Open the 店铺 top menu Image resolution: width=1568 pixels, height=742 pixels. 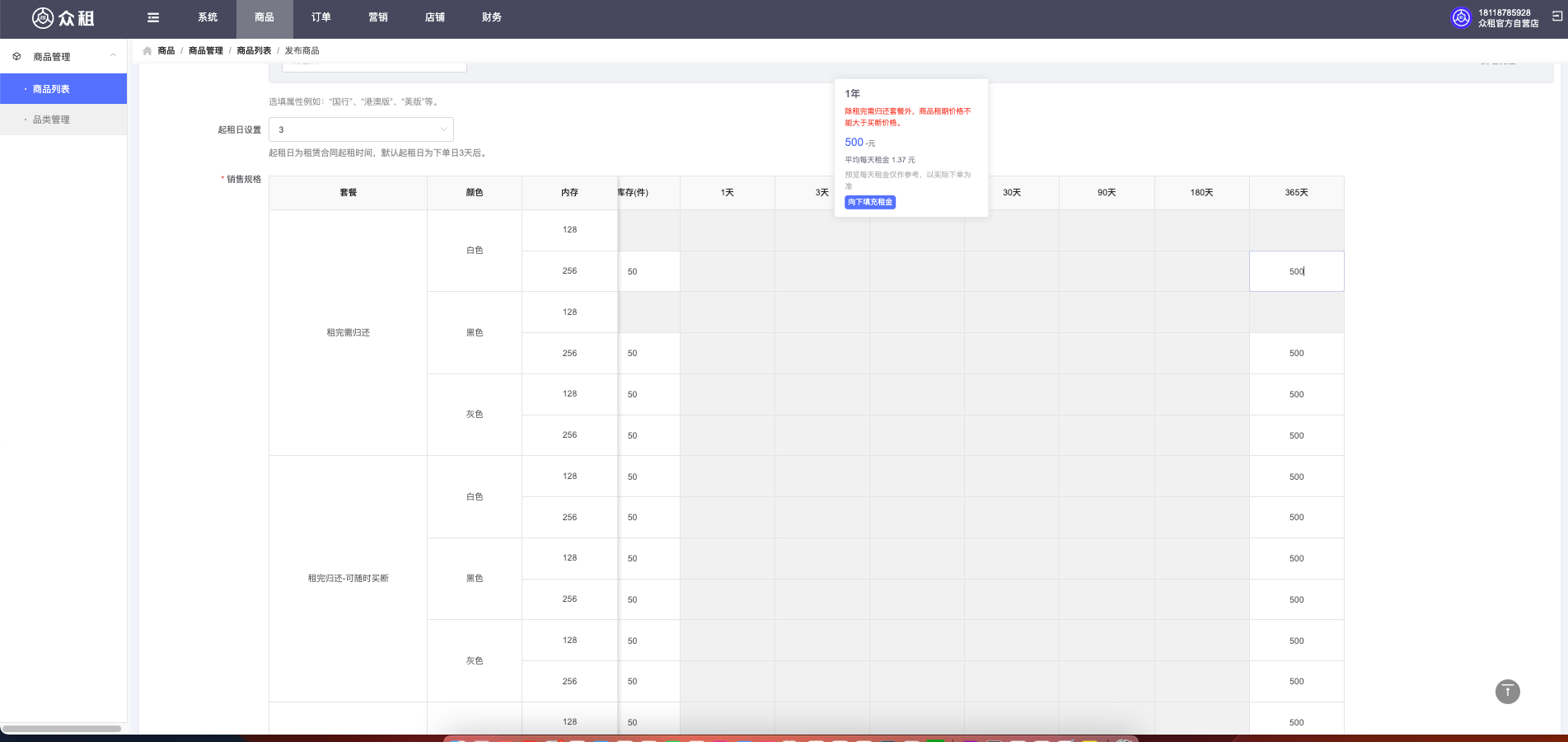click(x=435, y=17)
